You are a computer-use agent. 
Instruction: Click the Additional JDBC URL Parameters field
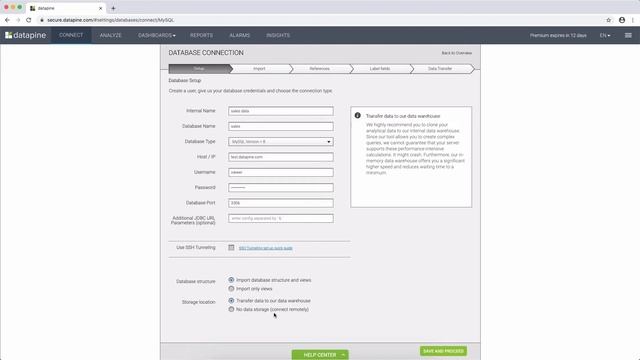(281, 218)
